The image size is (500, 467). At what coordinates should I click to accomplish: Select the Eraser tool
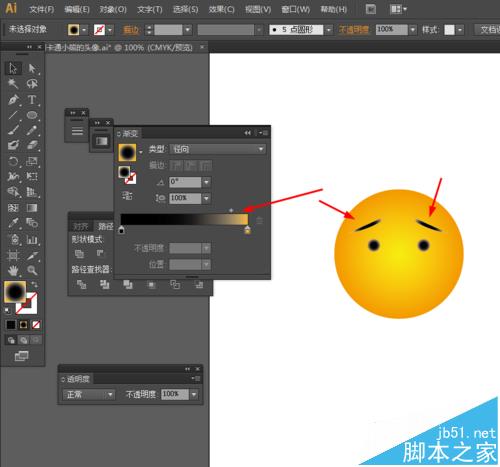[x=32, y=145]
